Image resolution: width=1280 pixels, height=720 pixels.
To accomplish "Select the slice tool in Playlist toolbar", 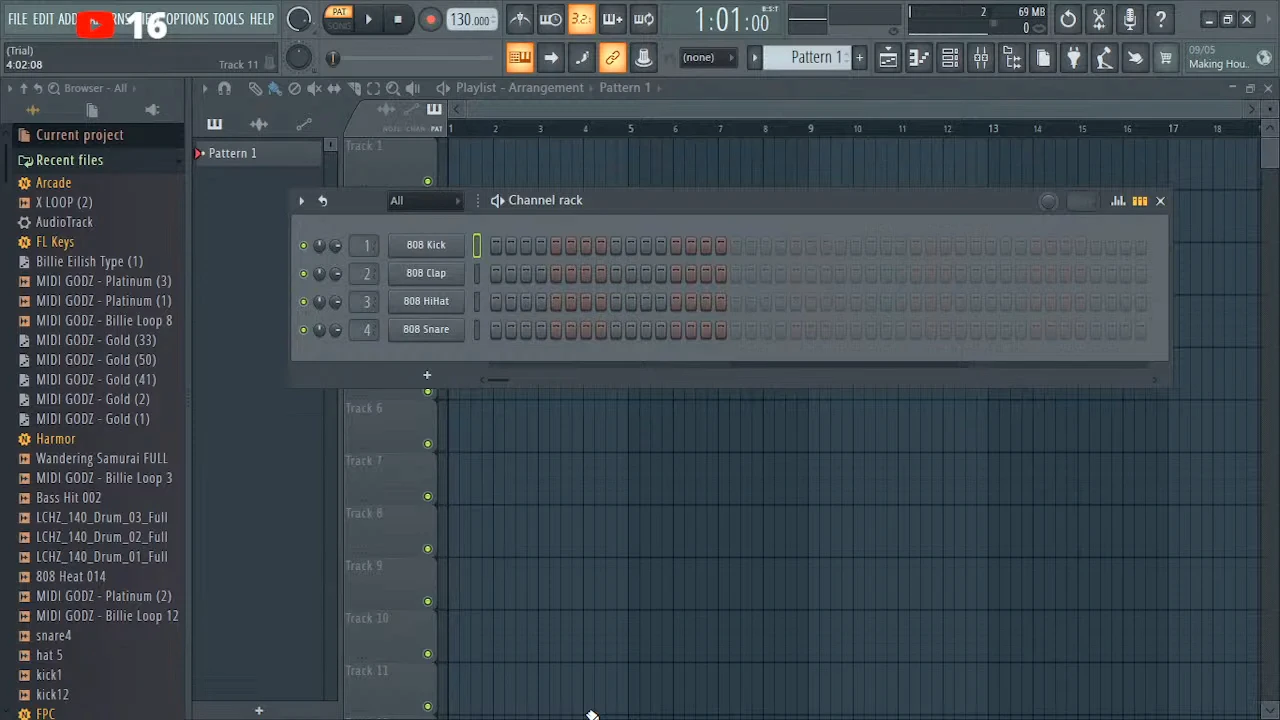I will 354,88.
